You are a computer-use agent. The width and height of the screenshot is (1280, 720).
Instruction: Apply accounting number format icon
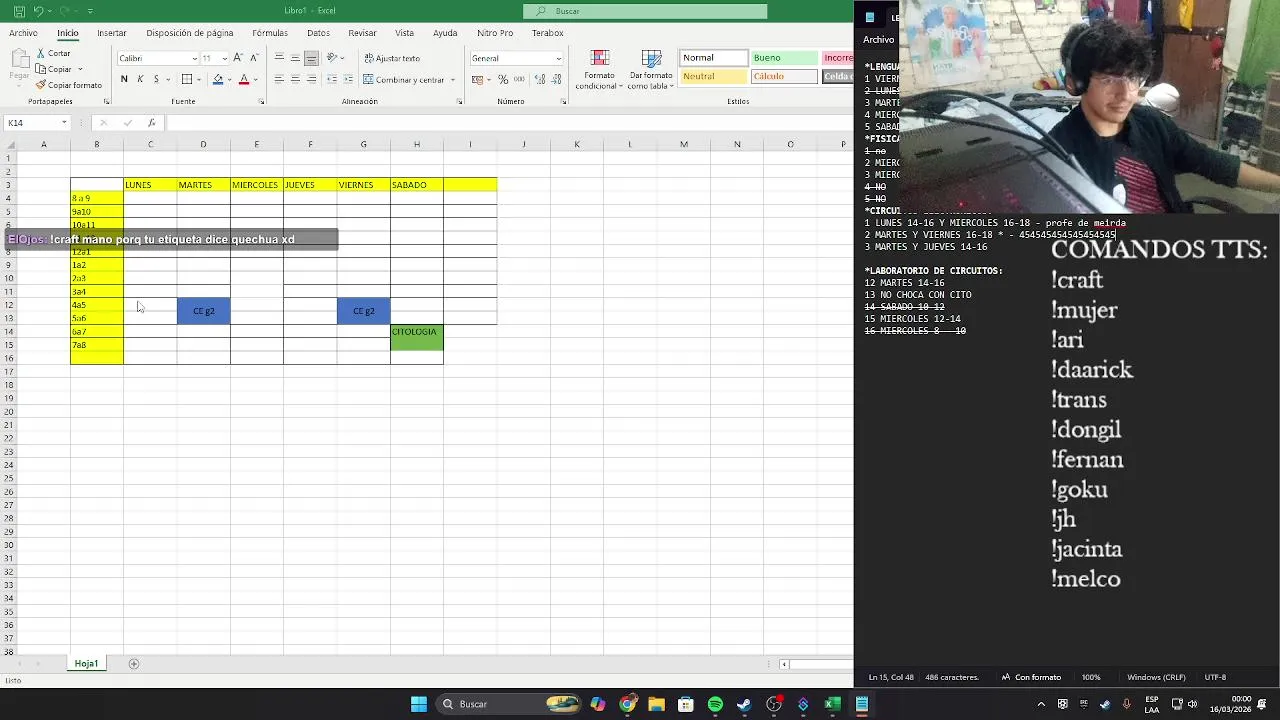(477, 79)
